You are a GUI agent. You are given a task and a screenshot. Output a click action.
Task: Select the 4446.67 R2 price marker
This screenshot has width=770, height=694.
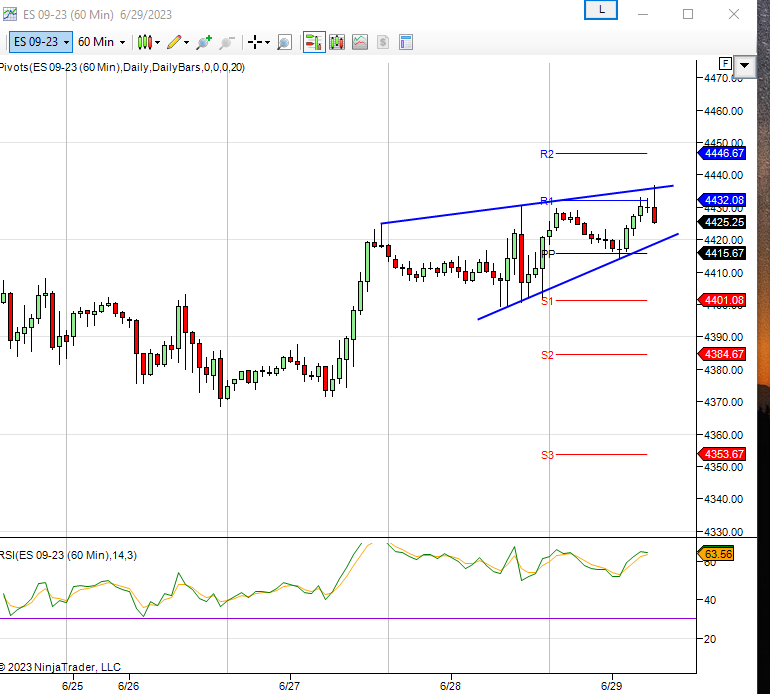tap(723, 153)
